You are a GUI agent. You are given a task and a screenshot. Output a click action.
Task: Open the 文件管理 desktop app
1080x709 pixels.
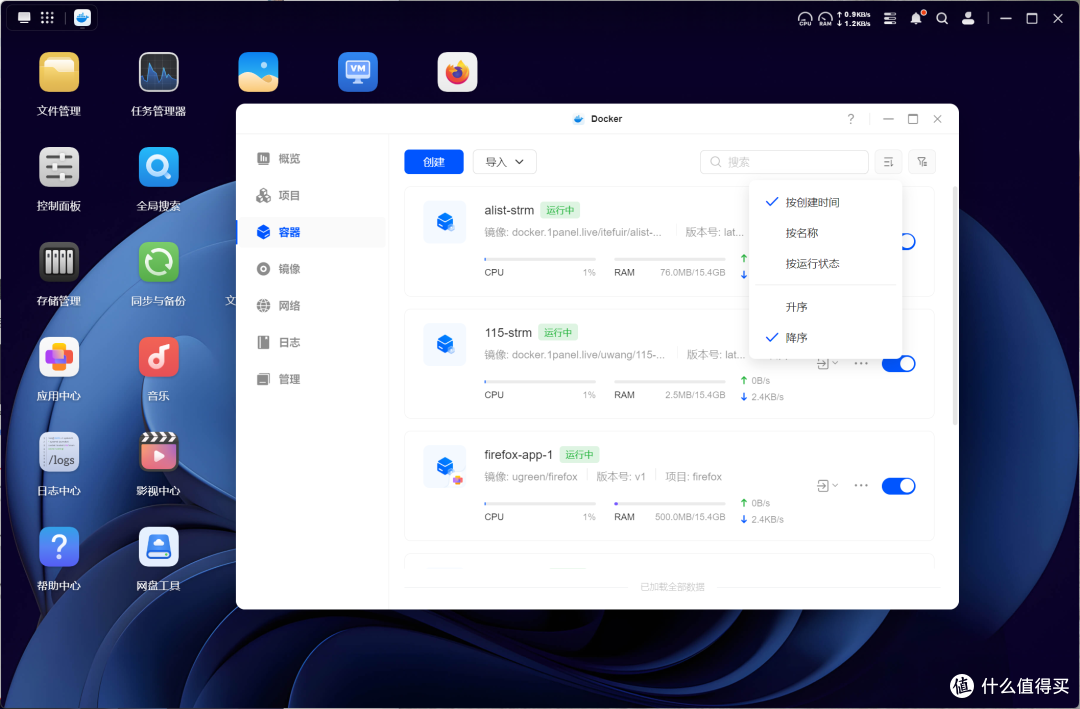point(59,72)
